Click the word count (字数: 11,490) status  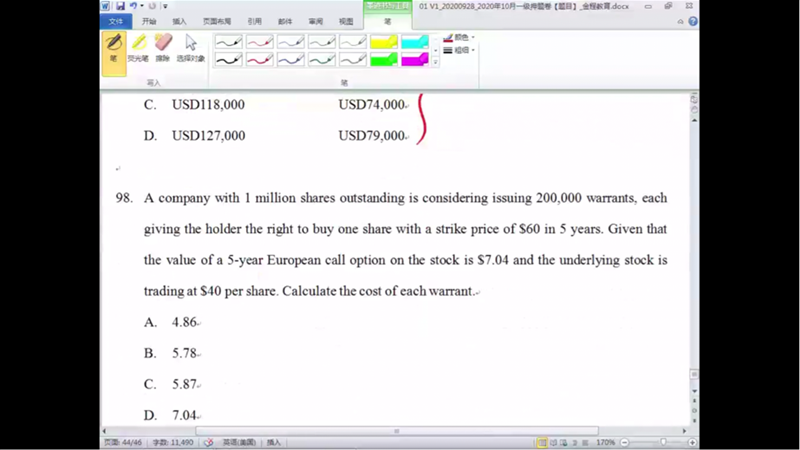(x=174, y=442)
